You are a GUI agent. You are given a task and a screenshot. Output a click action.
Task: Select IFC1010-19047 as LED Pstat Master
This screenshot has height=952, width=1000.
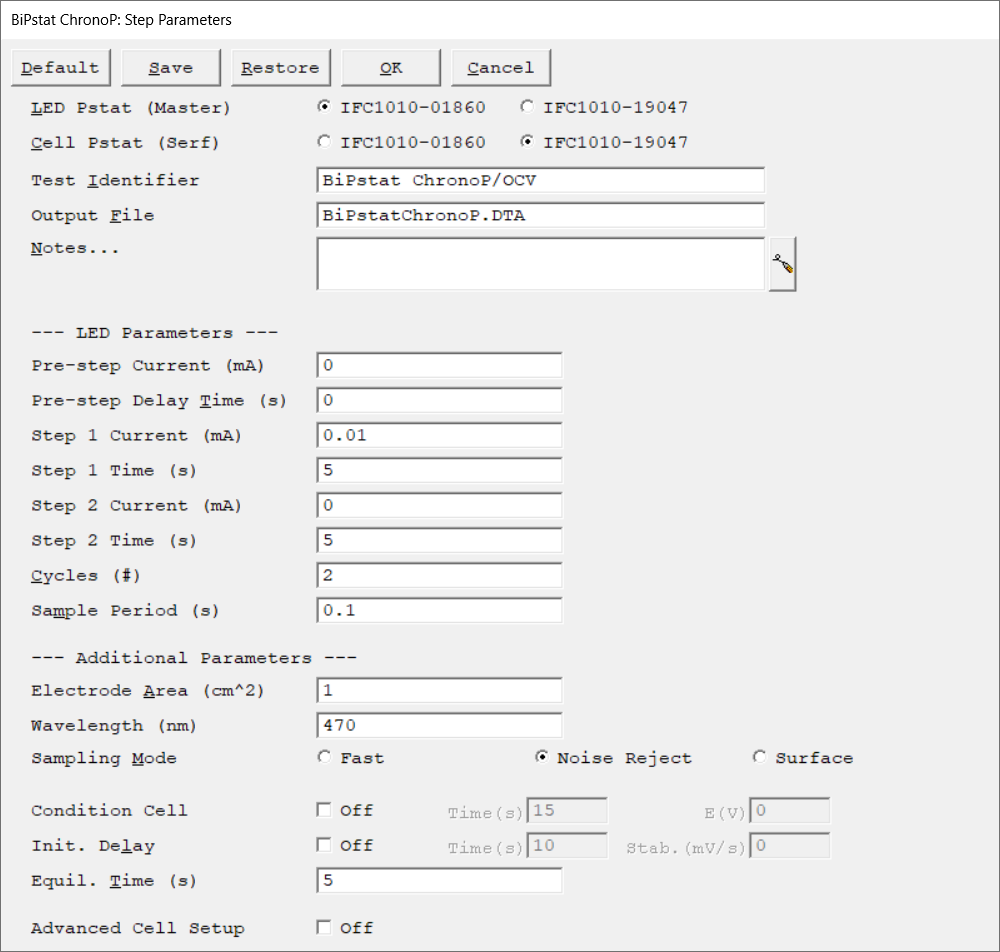click(x=527, y=107)
